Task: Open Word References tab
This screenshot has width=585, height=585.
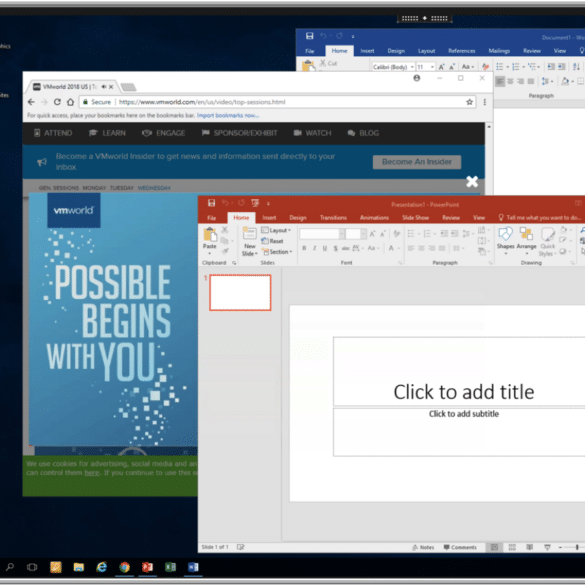Action: pos(462,51)
